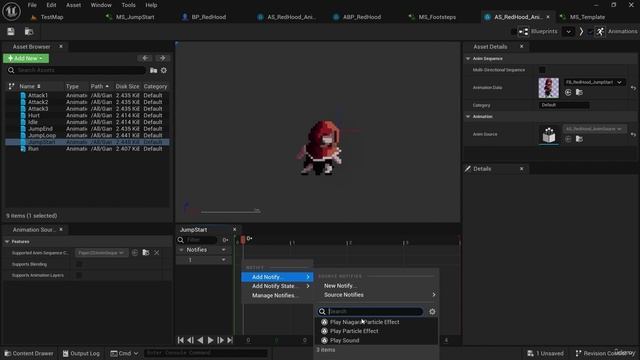The height and width of the screenshot is (360, 640).
Task: Select Add Notify State submenu
Action: coord(278,286)
